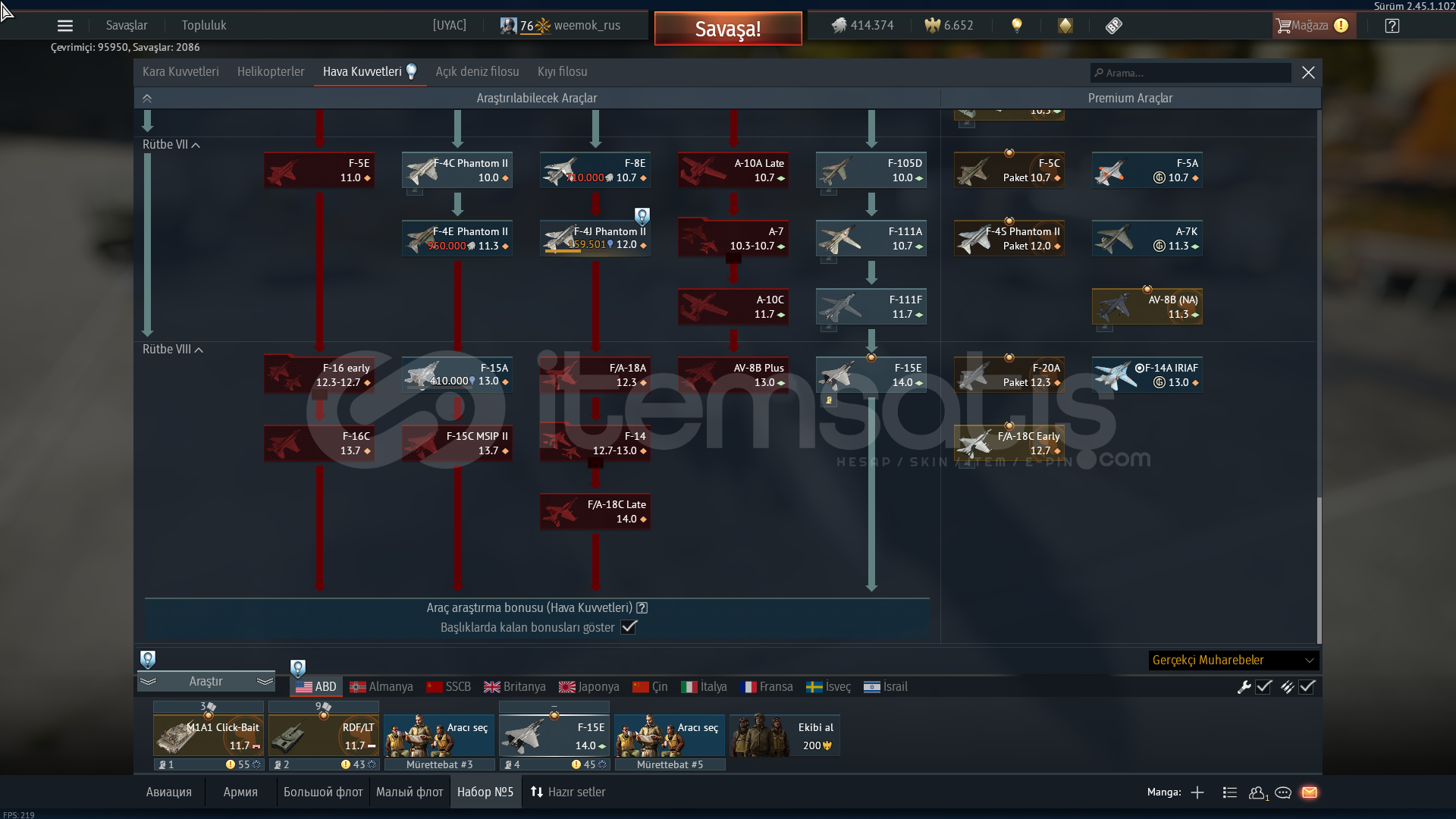This screenshot has width=1456, height=819.
Task: Select the Набор №5 preset
Action: coord(485,792)
